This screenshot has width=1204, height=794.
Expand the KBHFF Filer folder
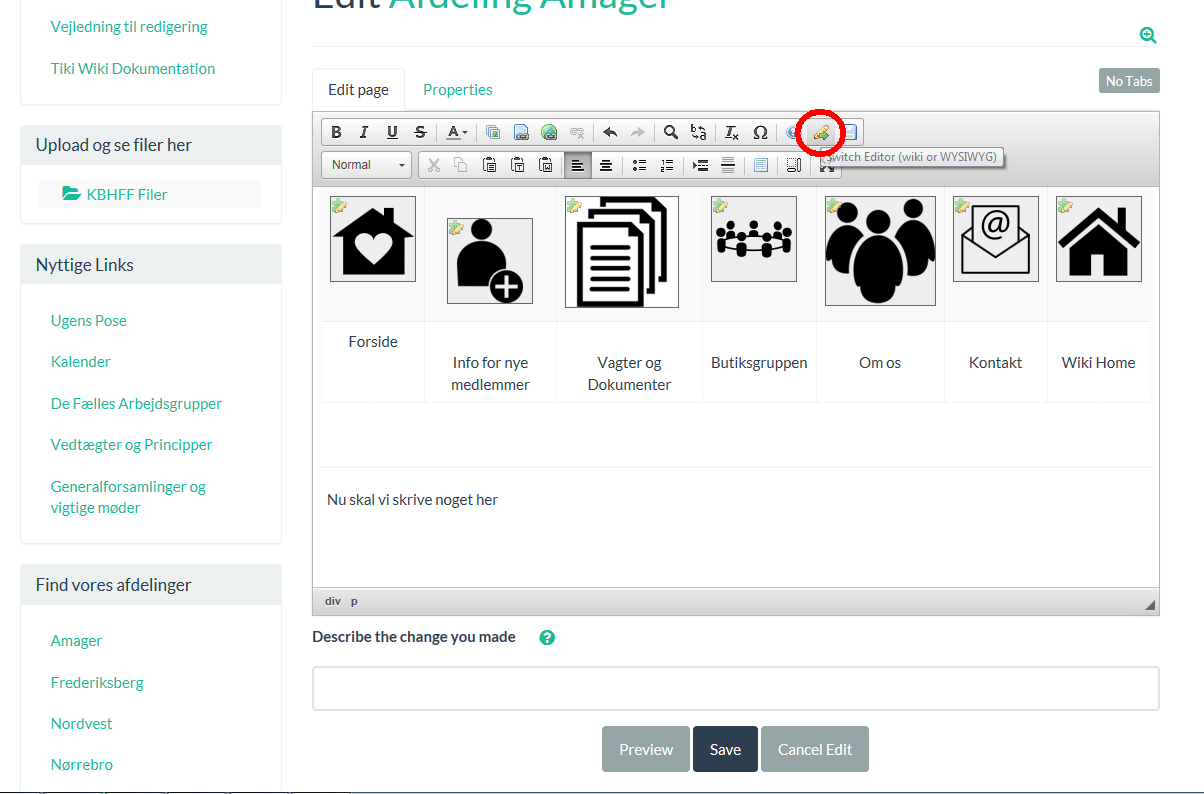click(x=115, y=194)
